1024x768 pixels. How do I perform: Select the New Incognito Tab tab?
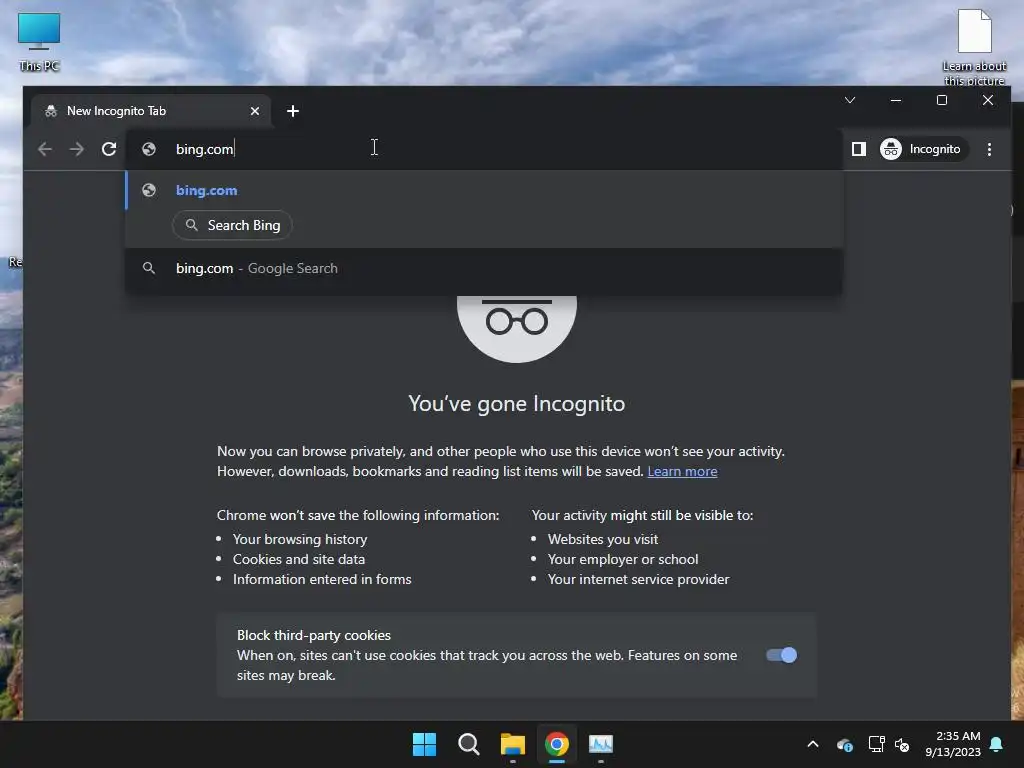click(150, 111)
